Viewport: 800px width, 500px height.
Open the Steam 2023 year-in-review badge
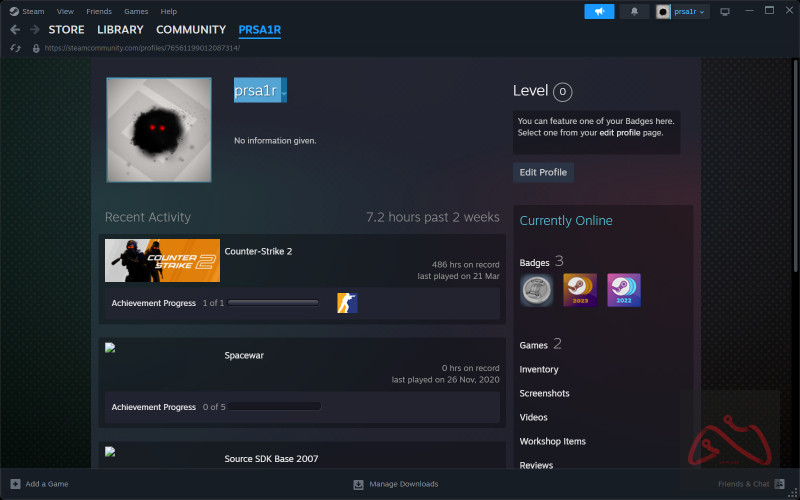pyautogui.click(x=580, y=290)
